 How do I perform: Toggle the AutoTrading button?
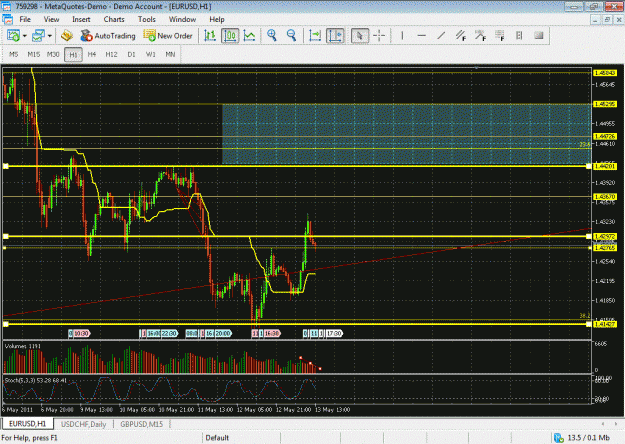[108, 36]
